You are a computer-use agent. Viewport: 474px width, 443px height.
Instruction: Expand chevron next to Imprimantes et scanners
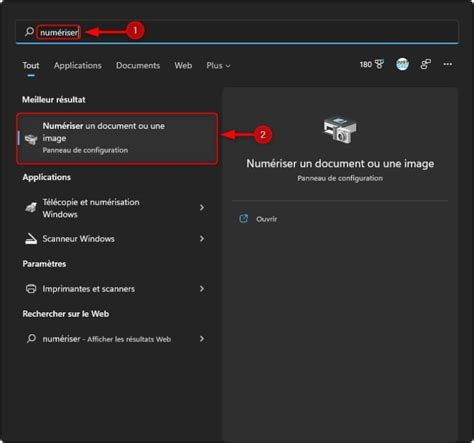pyautogui.click(x=202, y=289)
